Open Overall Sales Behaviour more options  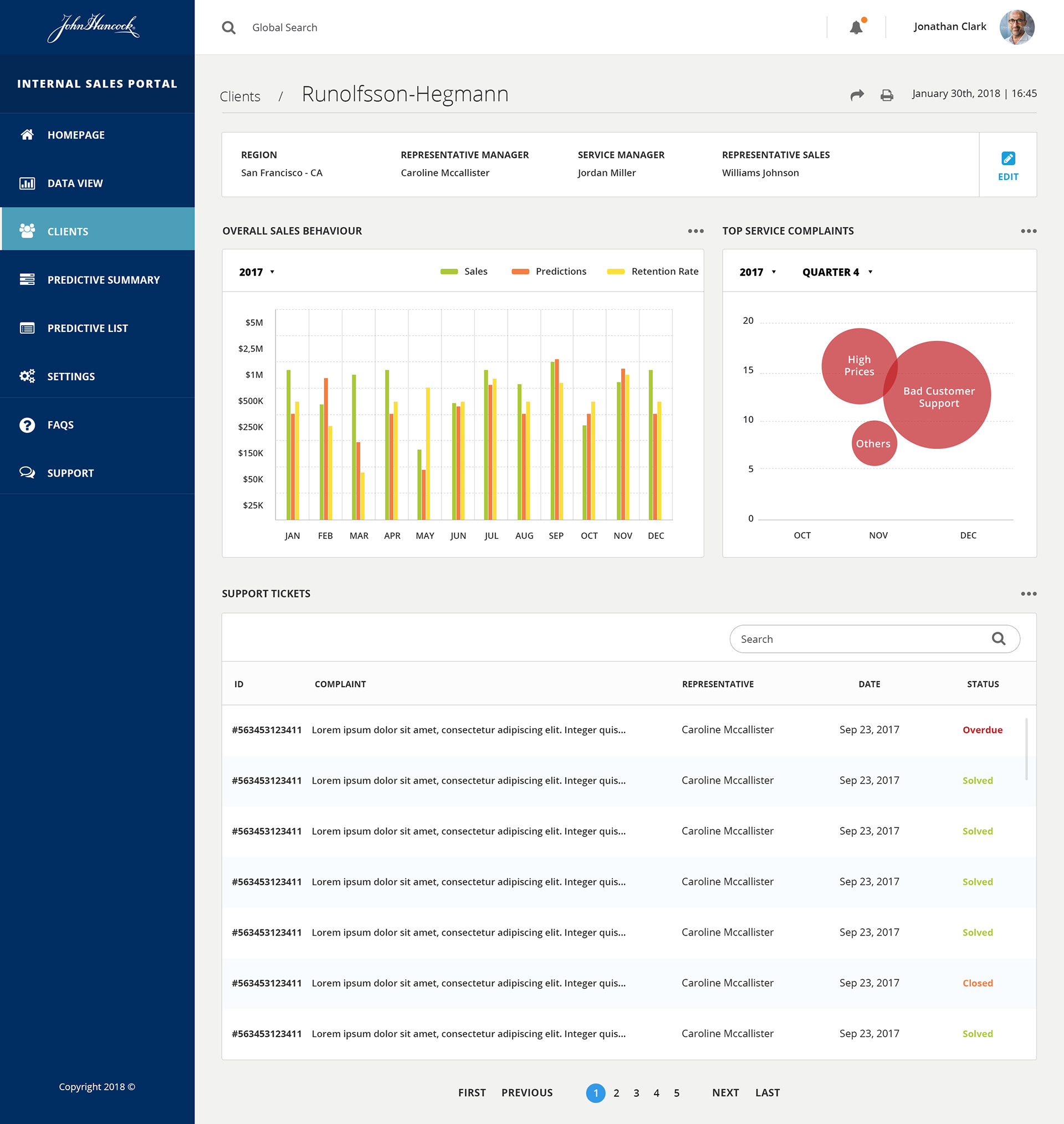click(x=695, y=231)
